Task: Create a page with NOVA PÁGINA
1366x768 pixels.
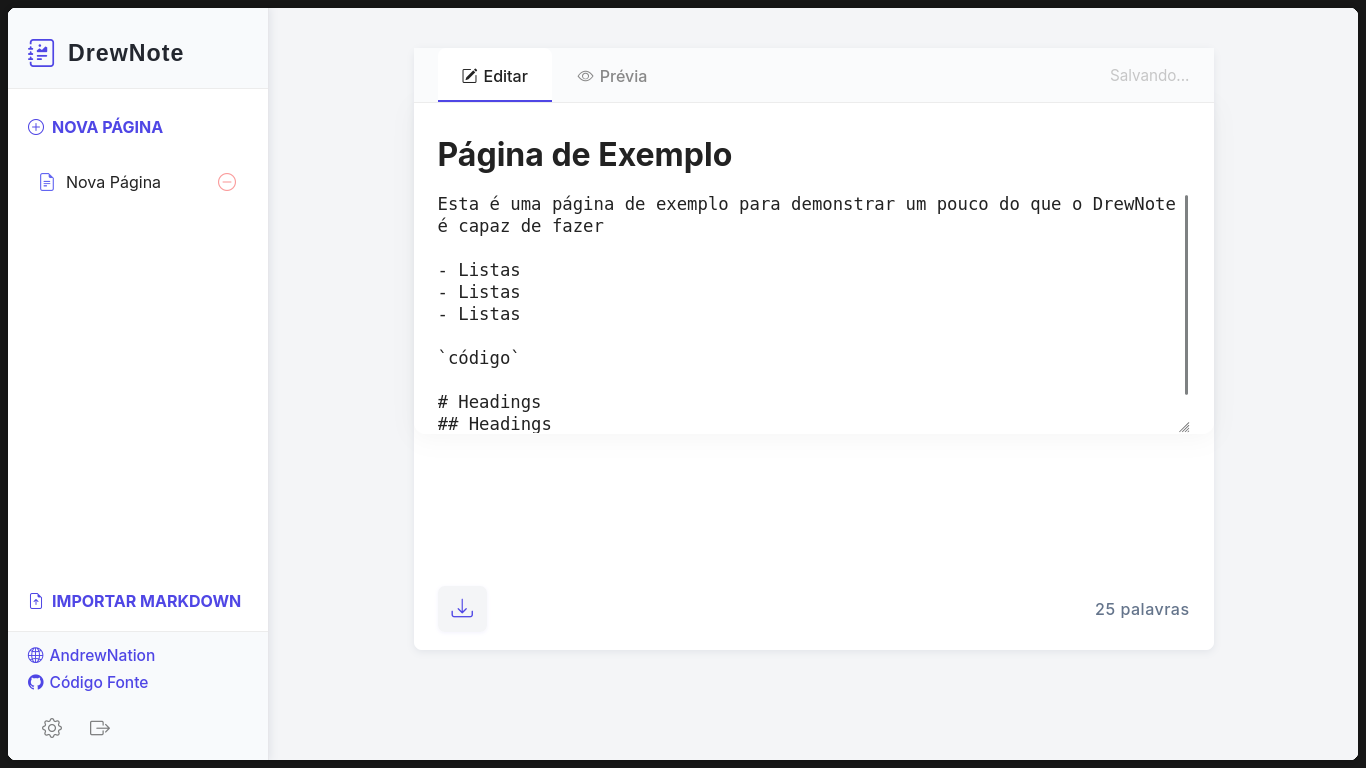Action: click(95, 127)
